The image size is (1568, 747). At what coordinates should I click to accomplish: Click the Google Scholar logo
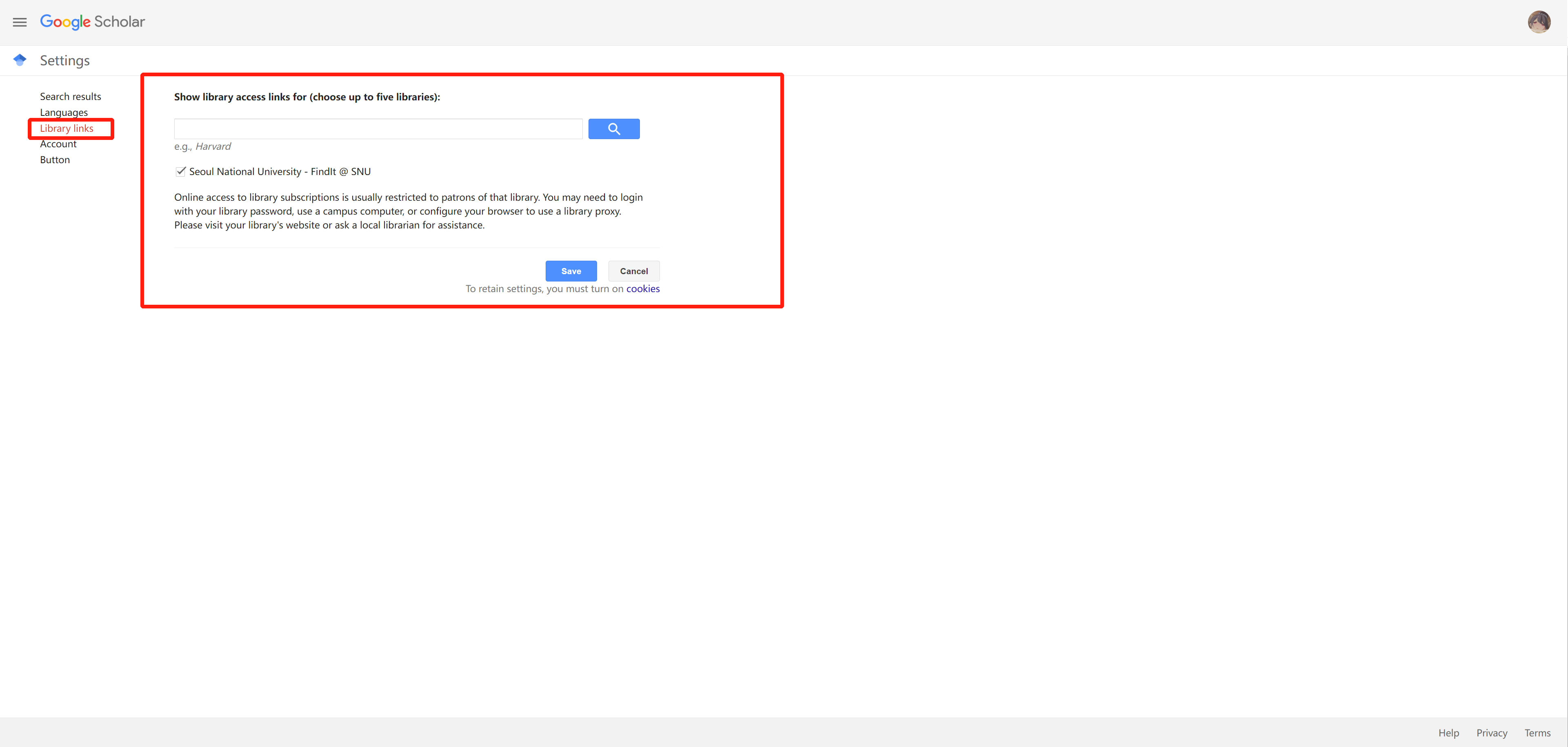pyautogui.click(x=93, y=22)
